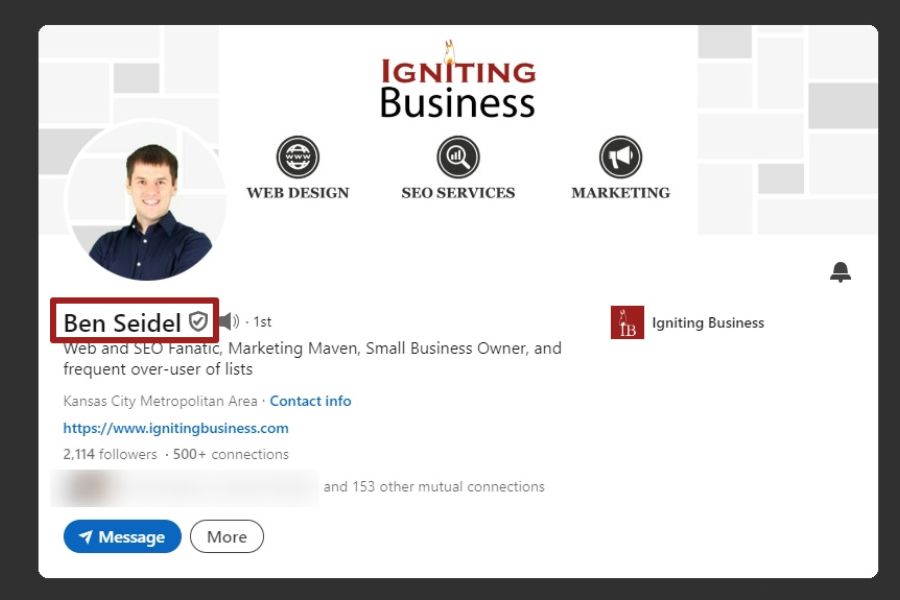The height and width of the screenshot is (600, 900).
Task: Click the Ben Seidel profile name
Action: click(x=122, y=322)
